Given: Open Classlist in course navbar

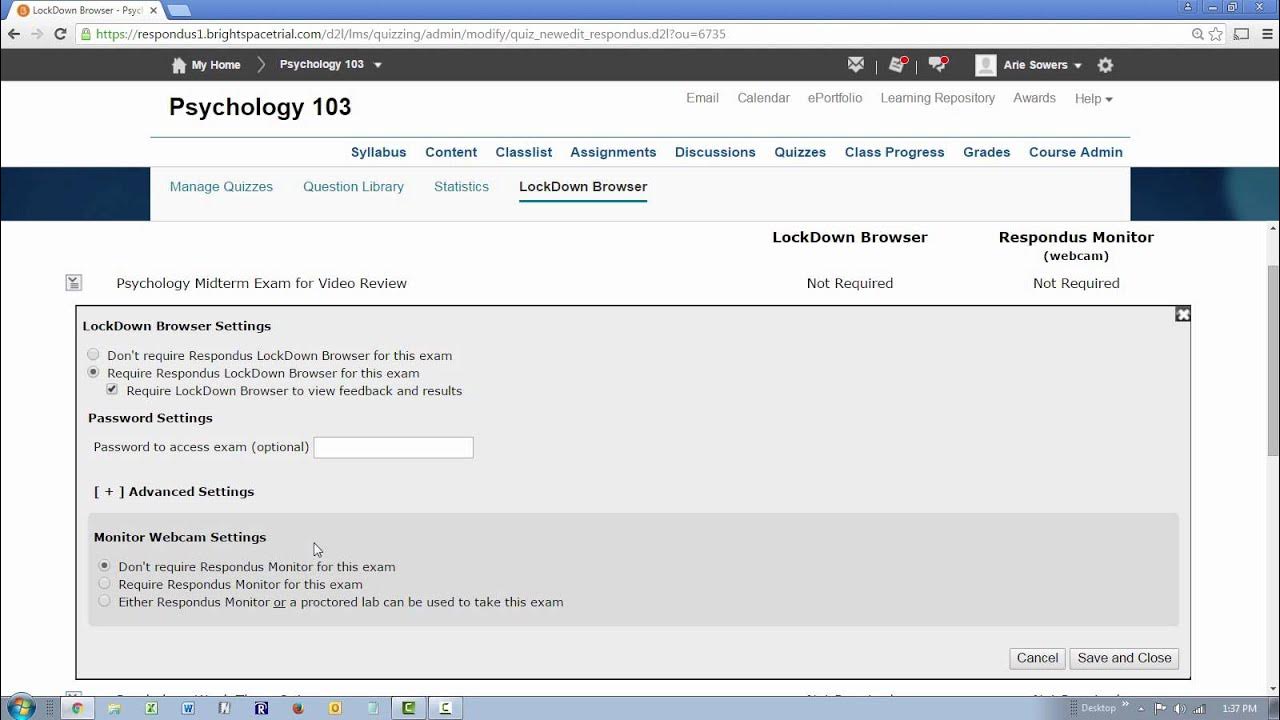Looking at the screenshot, I should (524, 152).
